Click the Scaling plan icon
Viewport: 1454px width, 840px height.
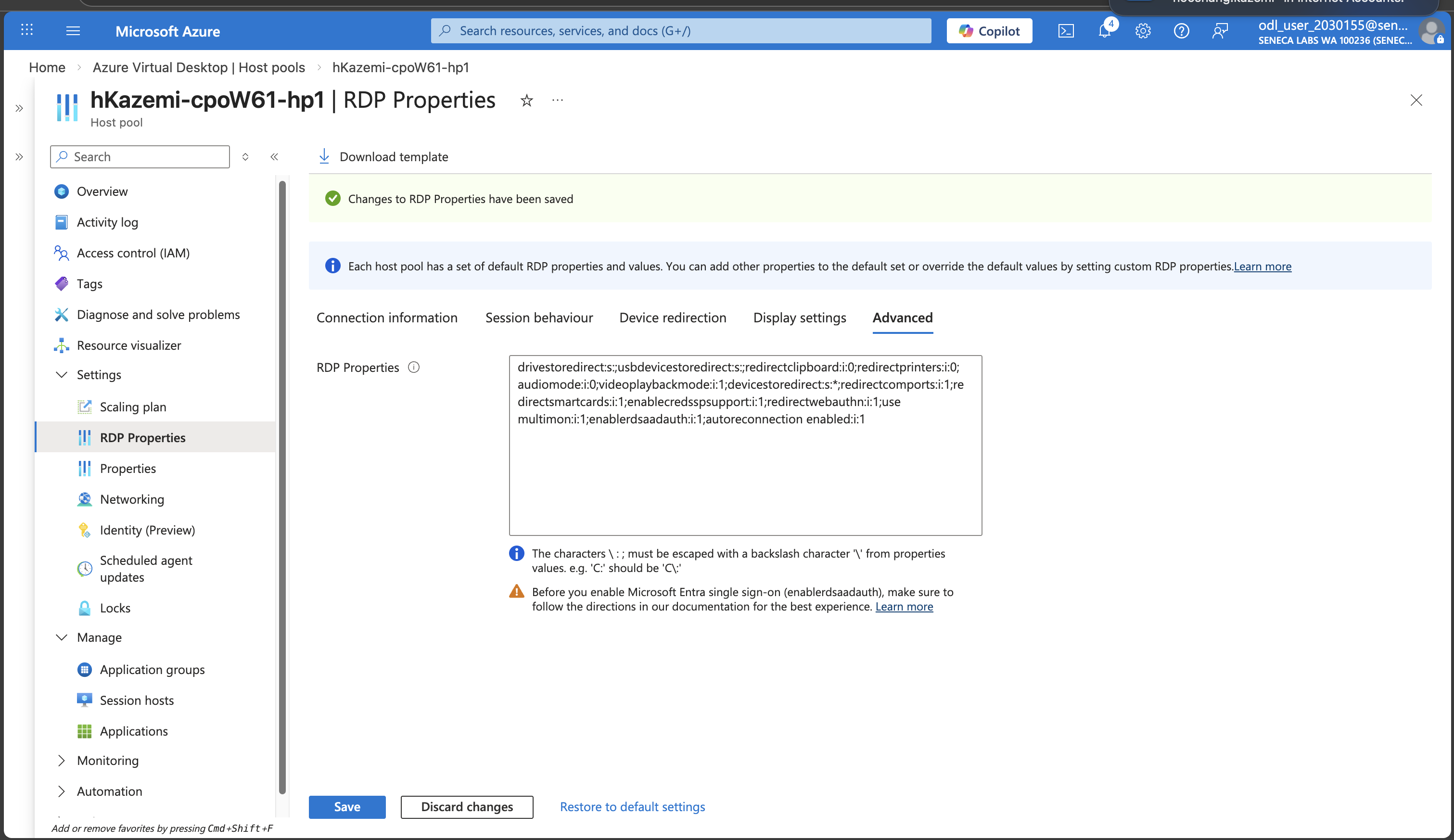[84, 407]
